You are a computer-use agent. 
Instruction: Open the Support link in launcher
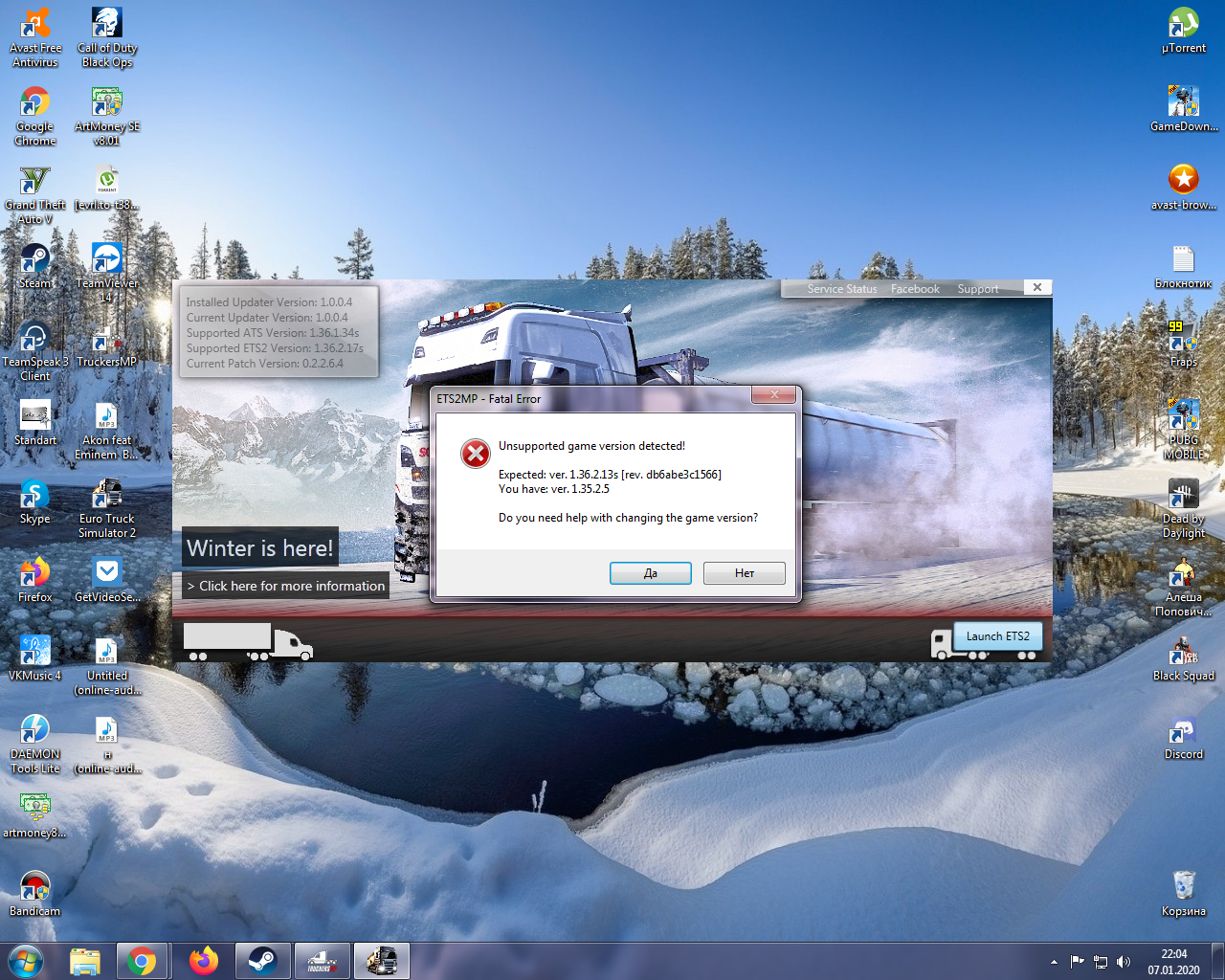click(x=978, y=289)
